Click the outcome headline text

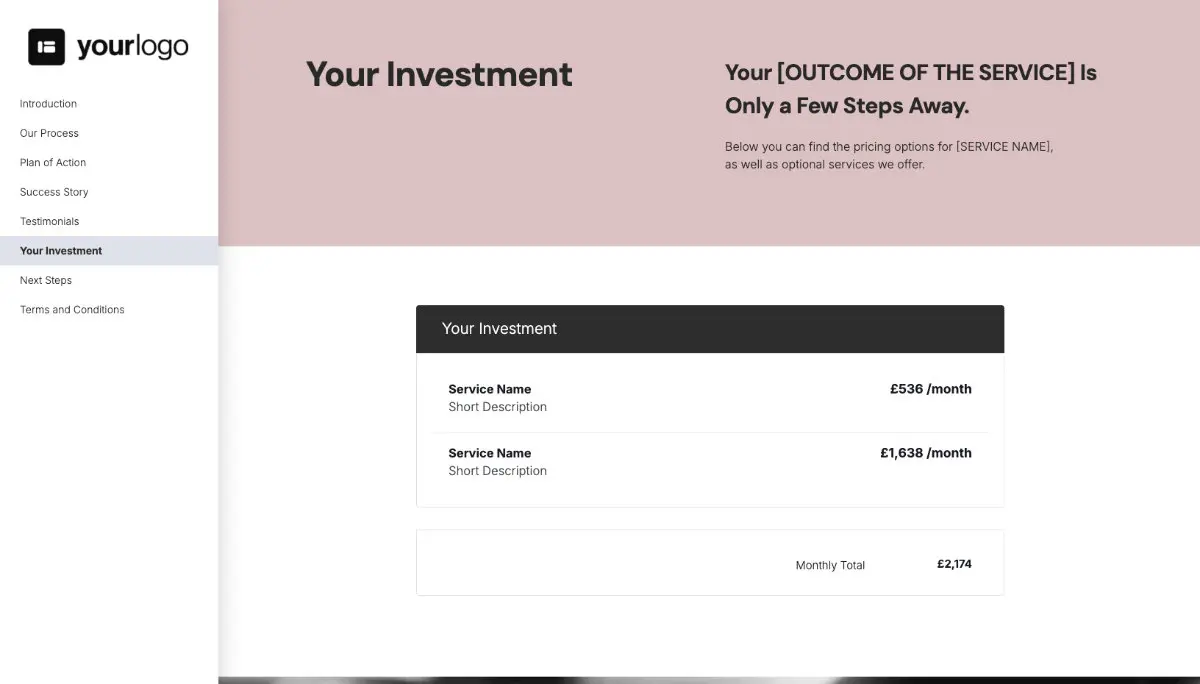tap(910, 88)
